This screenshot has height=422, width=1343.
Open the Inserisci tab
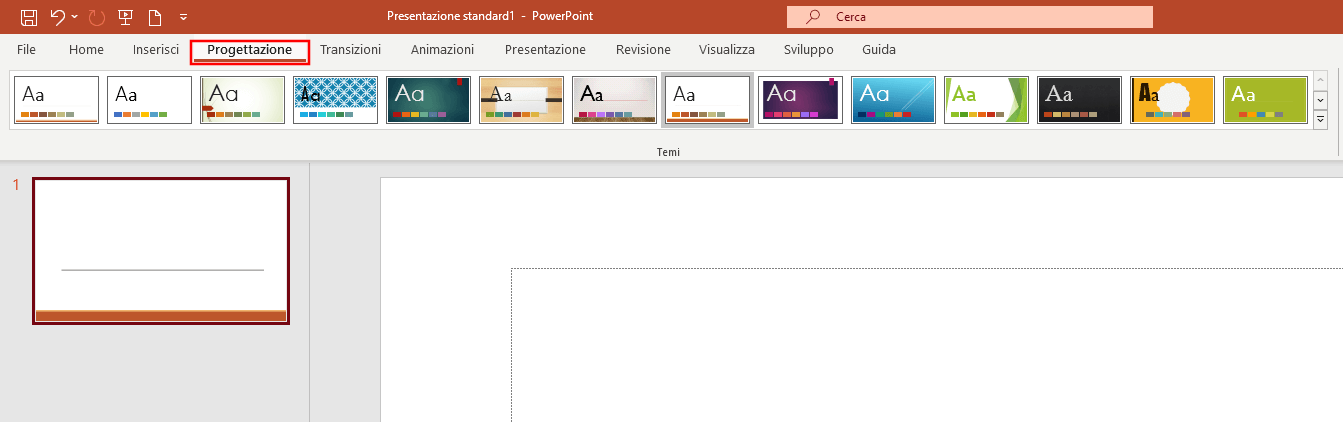(x=156, y=50)
